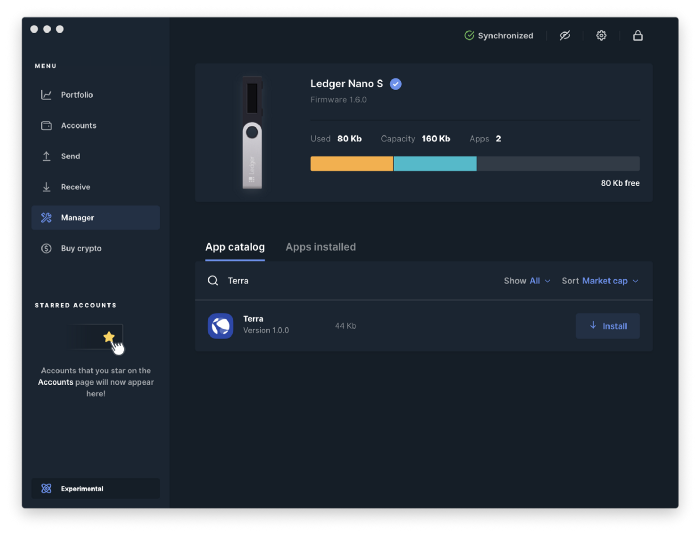This screenshot has height=535, width=700.
Task: Select Send in the sidebar menu
Action: pos(96,156)
